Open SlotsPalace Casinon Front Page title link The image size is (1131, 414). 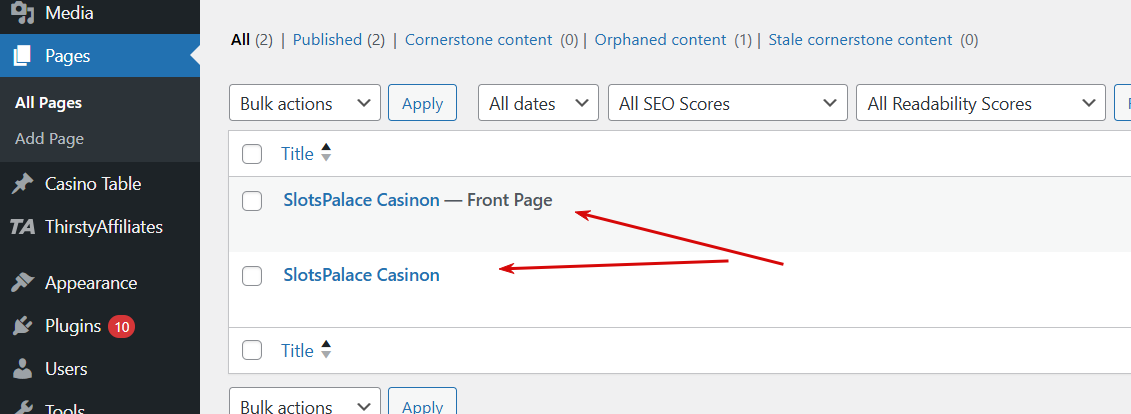click(x=361, y=200)
